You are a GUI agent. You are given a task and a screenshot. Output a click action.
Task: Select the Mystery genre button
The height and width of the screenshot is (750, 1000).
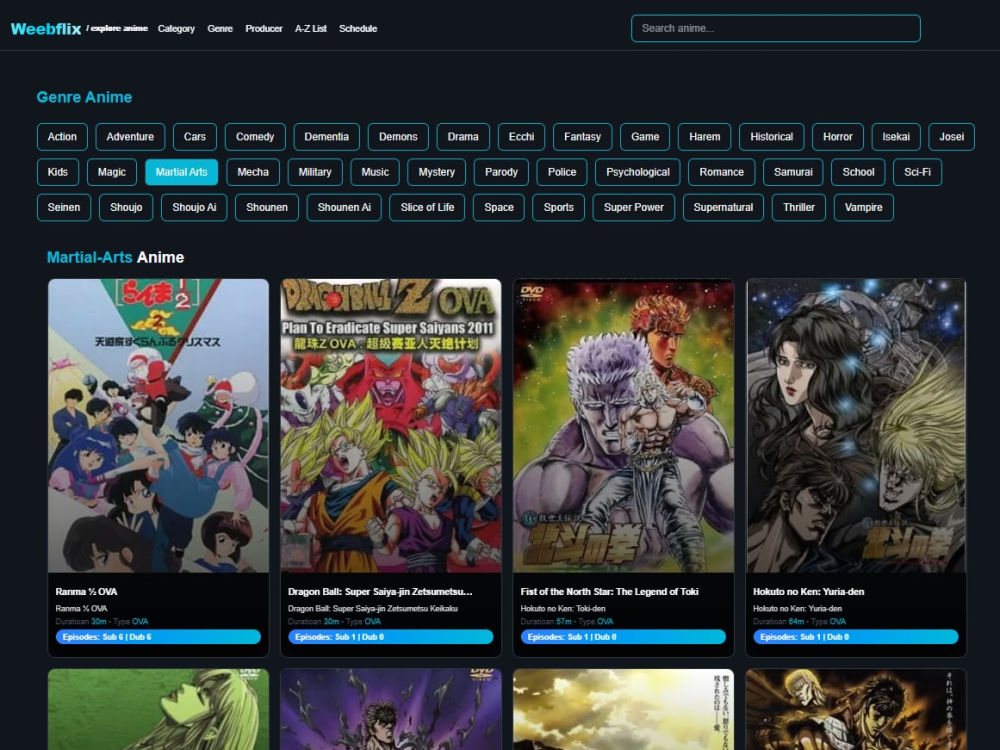point(437,172)
